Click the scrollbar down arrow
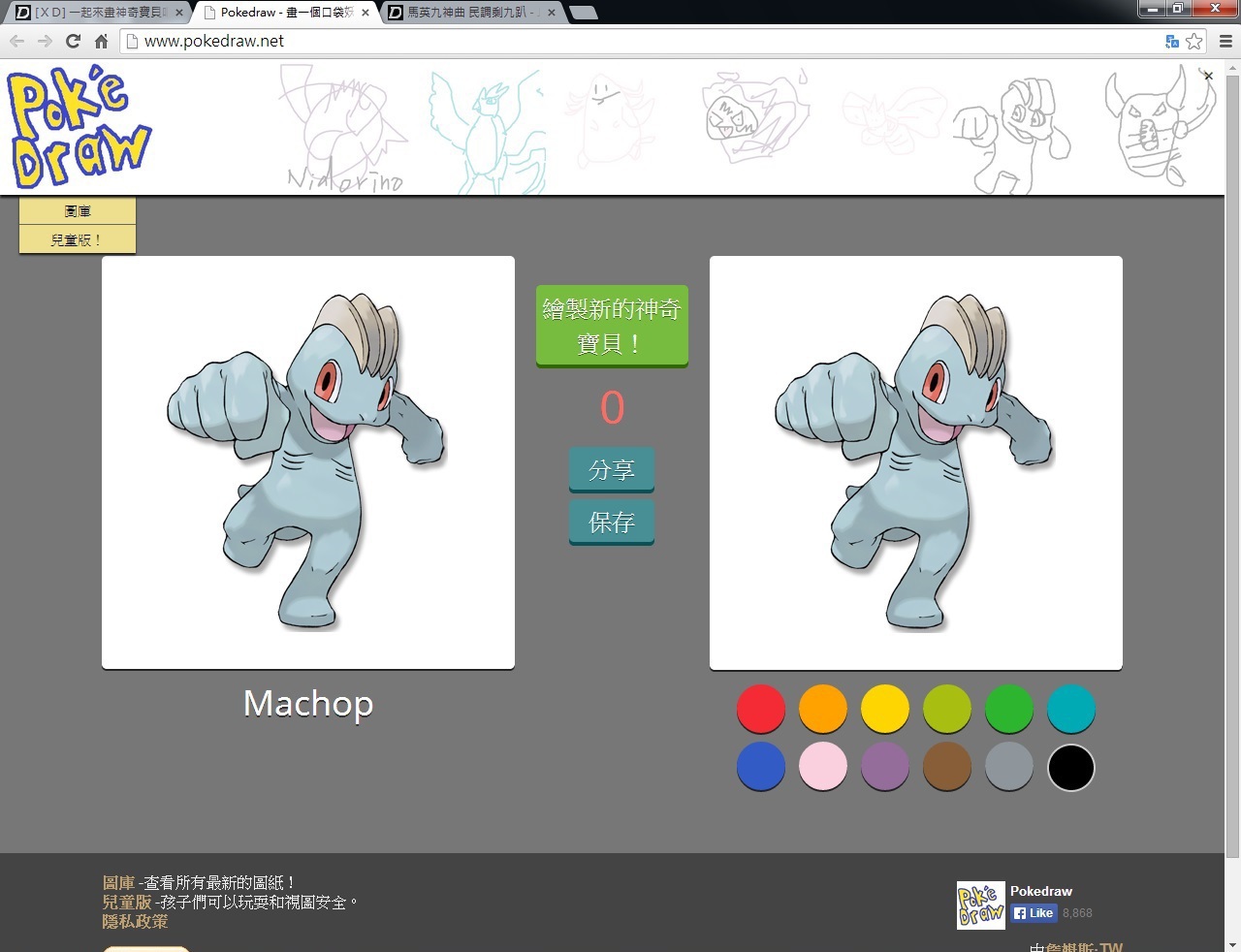Viewport: 1241px width, 952px height. 1232,944
